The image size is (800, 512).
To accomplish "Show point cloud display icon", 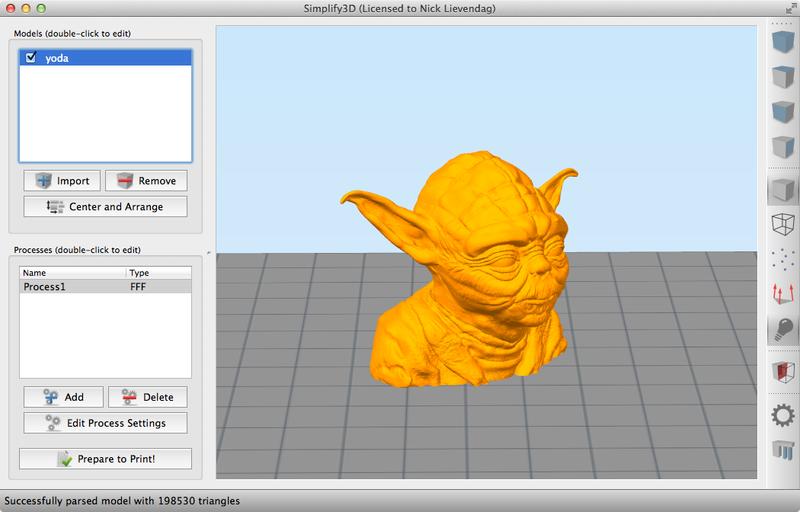I will click(x=783, y=259).
